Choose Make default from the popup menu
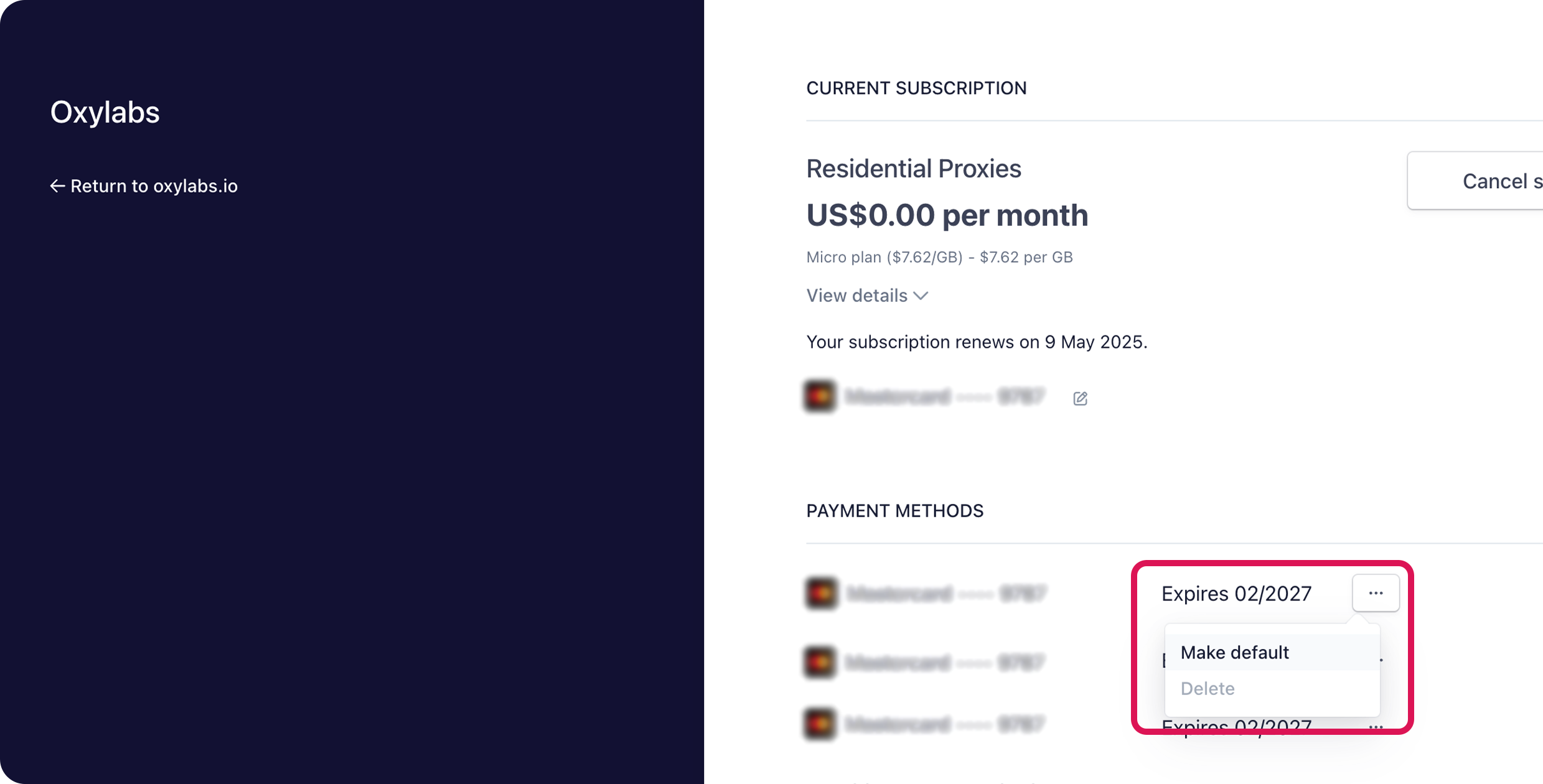The height and width of the screenshot is (784, 1543). [x=1234, y=653]
